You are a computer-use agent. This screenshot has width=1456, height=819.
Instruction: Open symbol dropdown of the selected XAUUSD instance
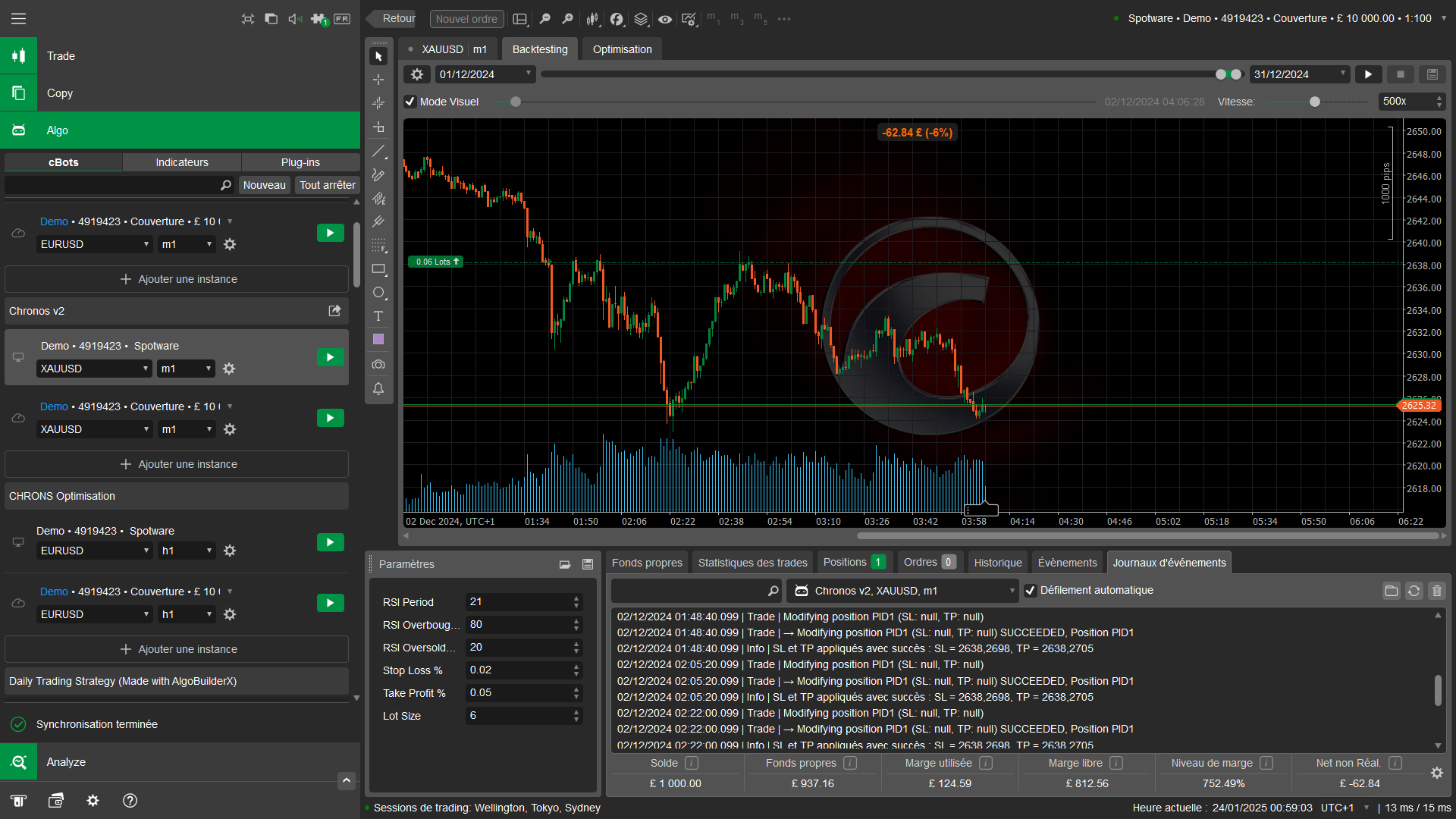[x=95, y=369]
